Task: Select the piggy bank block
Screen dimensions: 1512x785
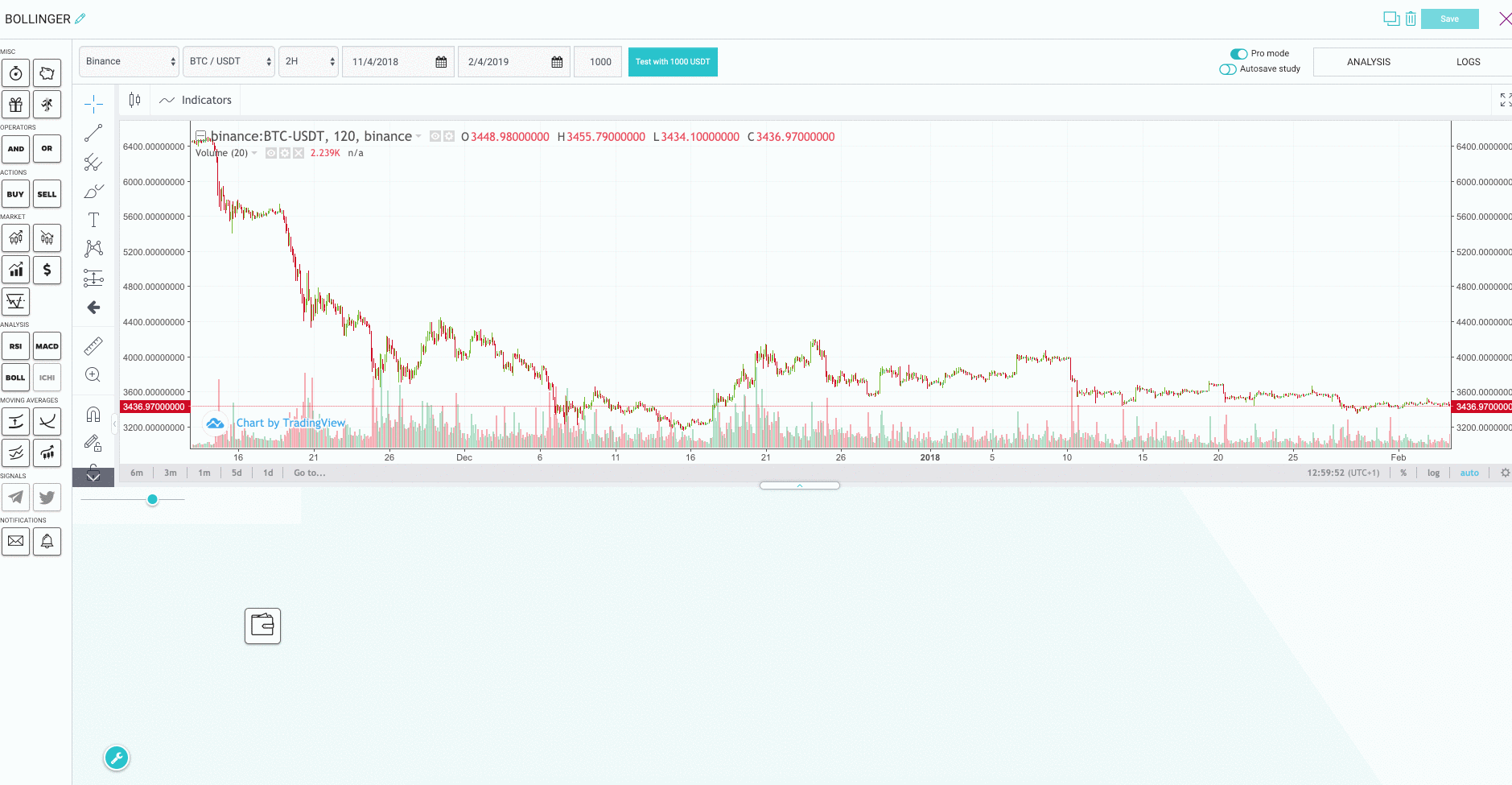Action: tap(47, 73)
